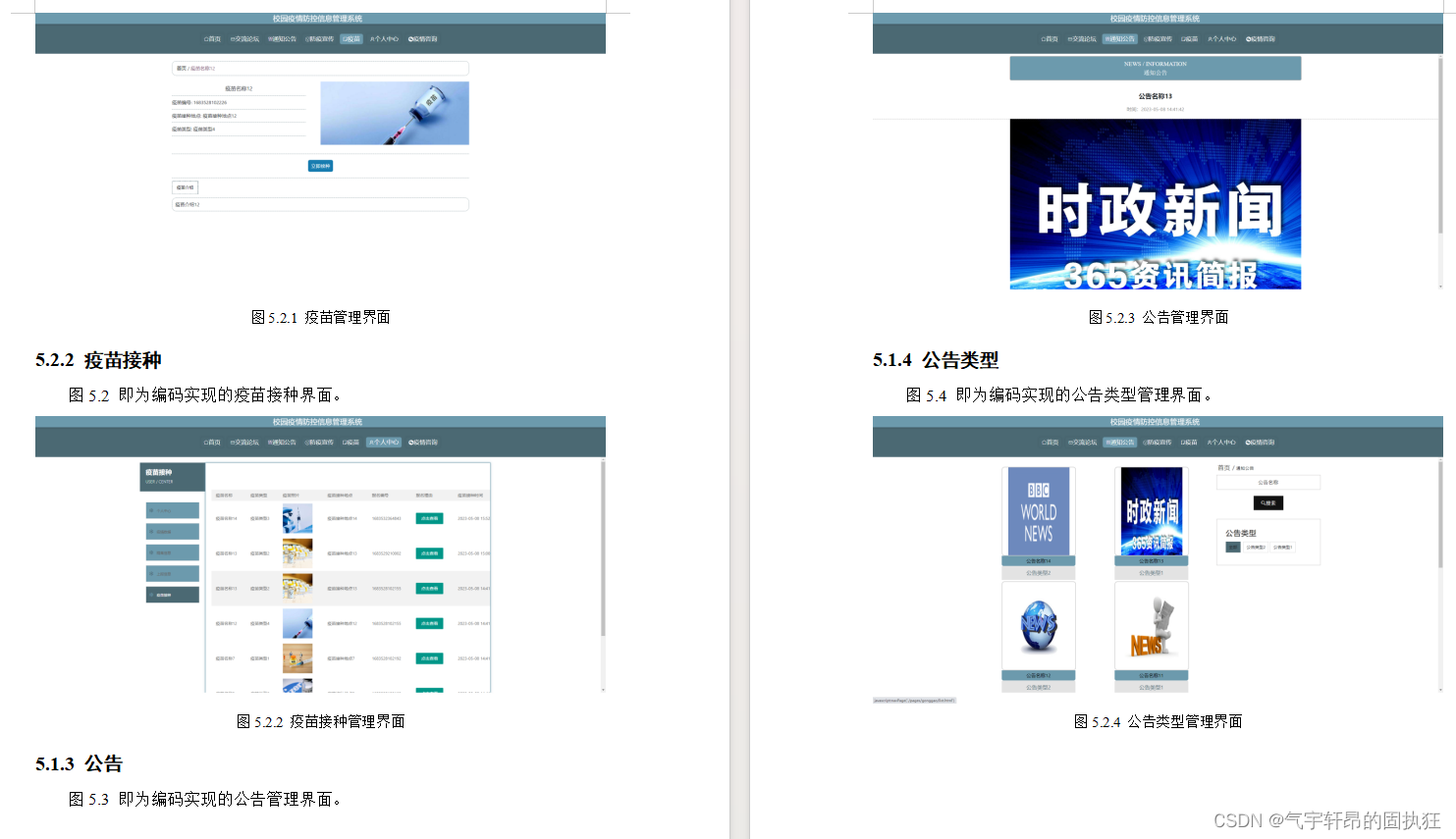Select 个人中心 nav item in figure 5.2.2 screenshot

[384, 443]
